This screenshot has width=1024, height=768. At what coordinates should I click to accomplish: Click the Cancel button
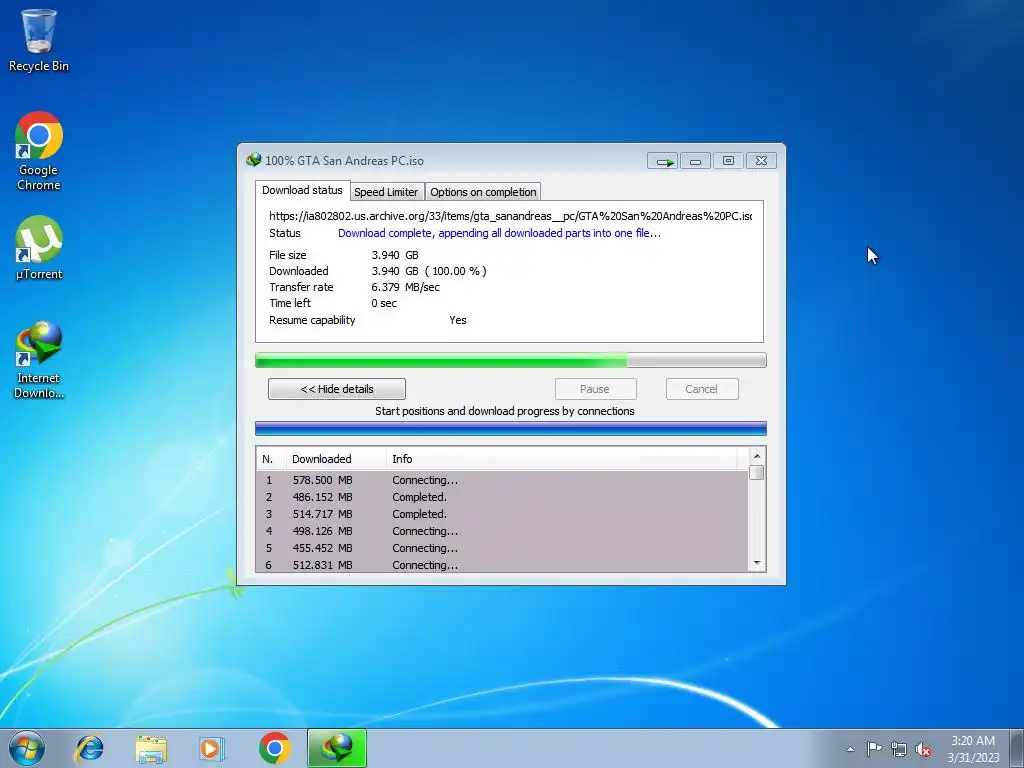(702, 389)
